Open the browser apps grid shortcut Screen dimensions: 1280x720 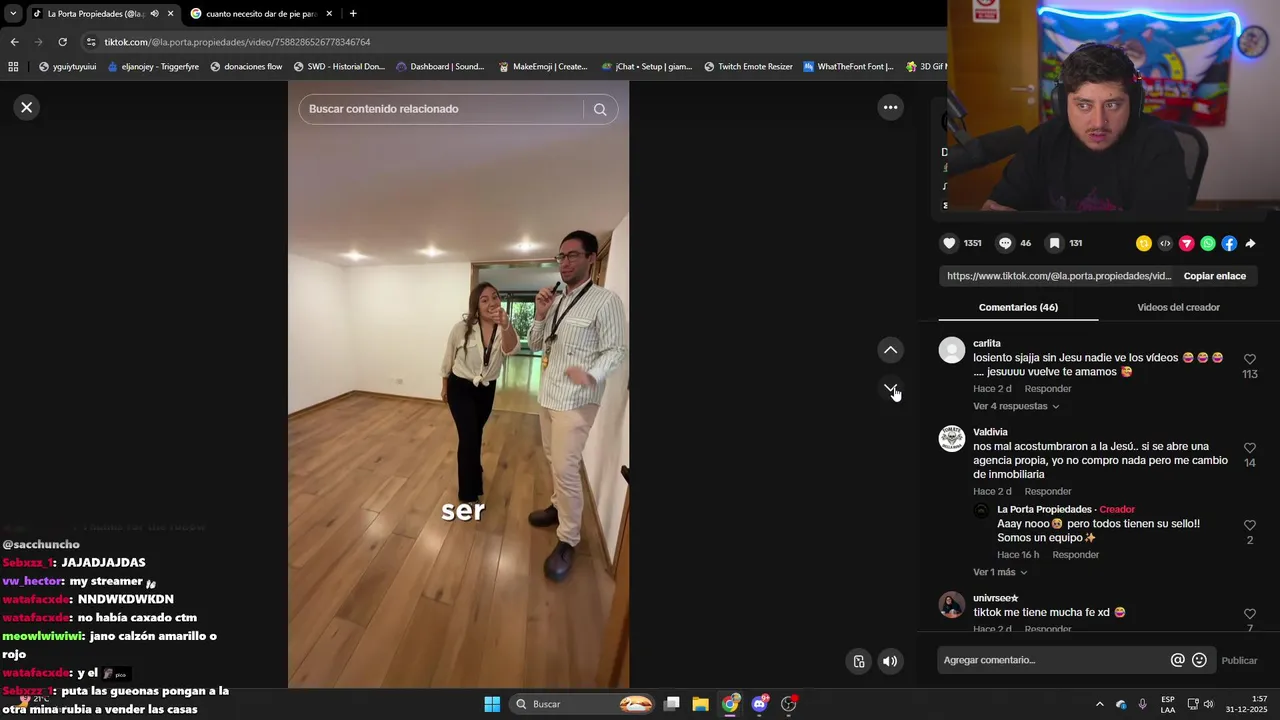13,67
